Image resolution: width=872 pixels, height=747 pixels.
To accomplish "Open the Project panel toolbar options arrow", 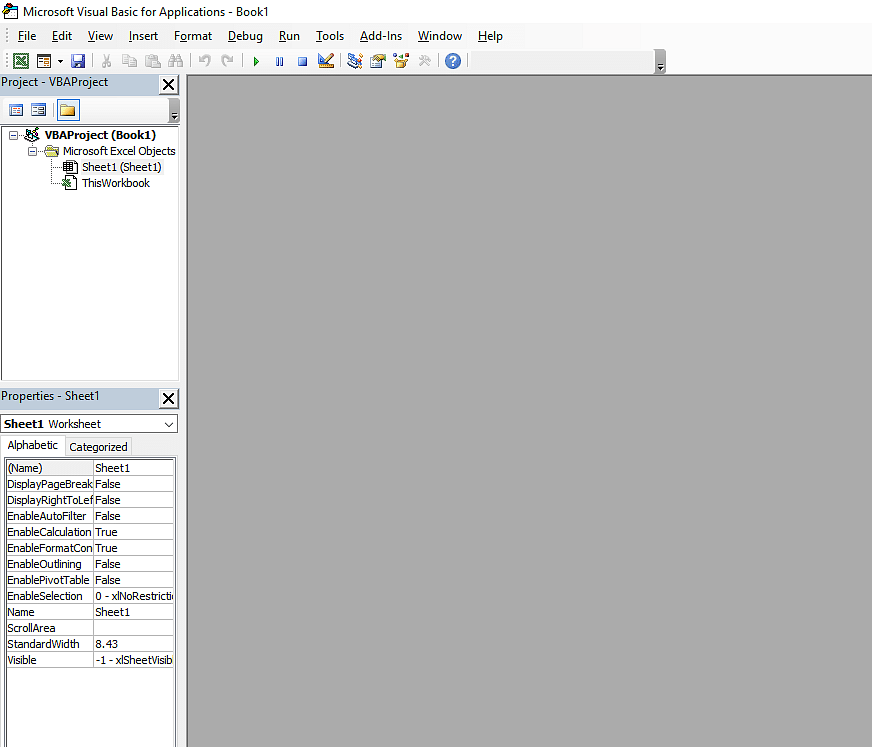I will click(174, 110).
